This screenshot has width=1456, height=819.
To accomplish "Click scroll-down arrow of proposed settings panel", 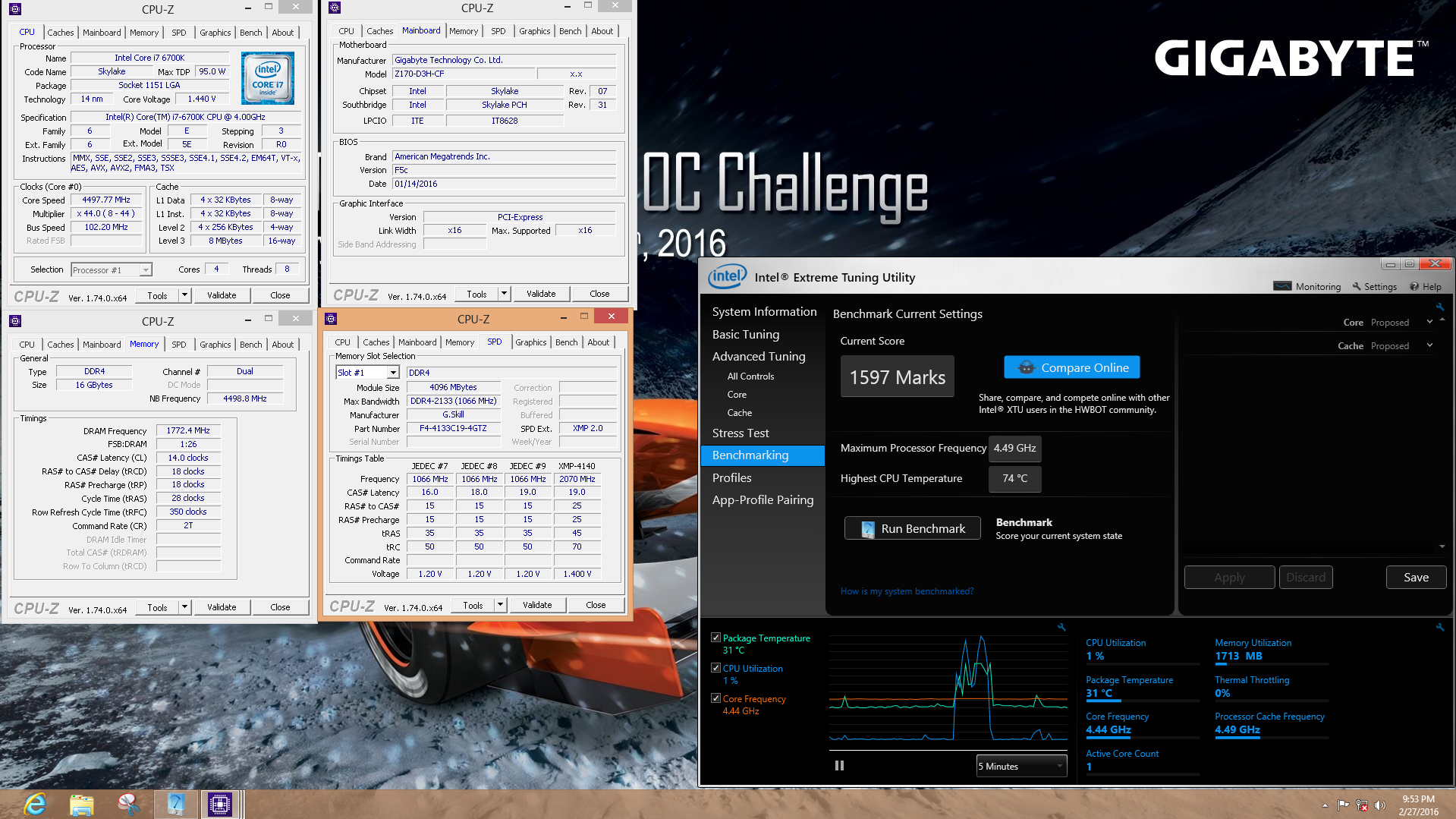I will [1442, 547].
